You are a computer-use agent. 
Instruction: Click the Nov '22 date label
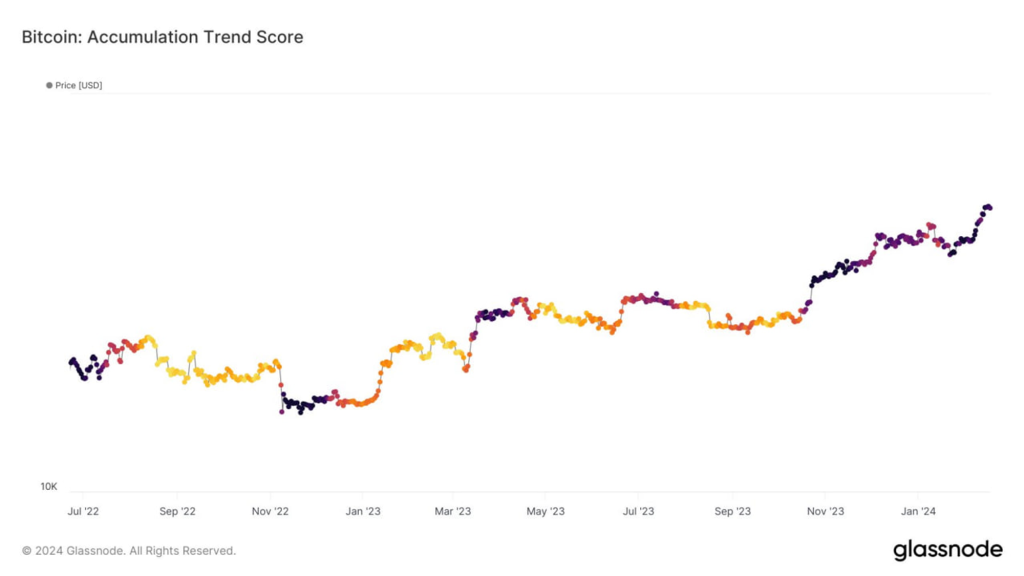pos(269,512)
